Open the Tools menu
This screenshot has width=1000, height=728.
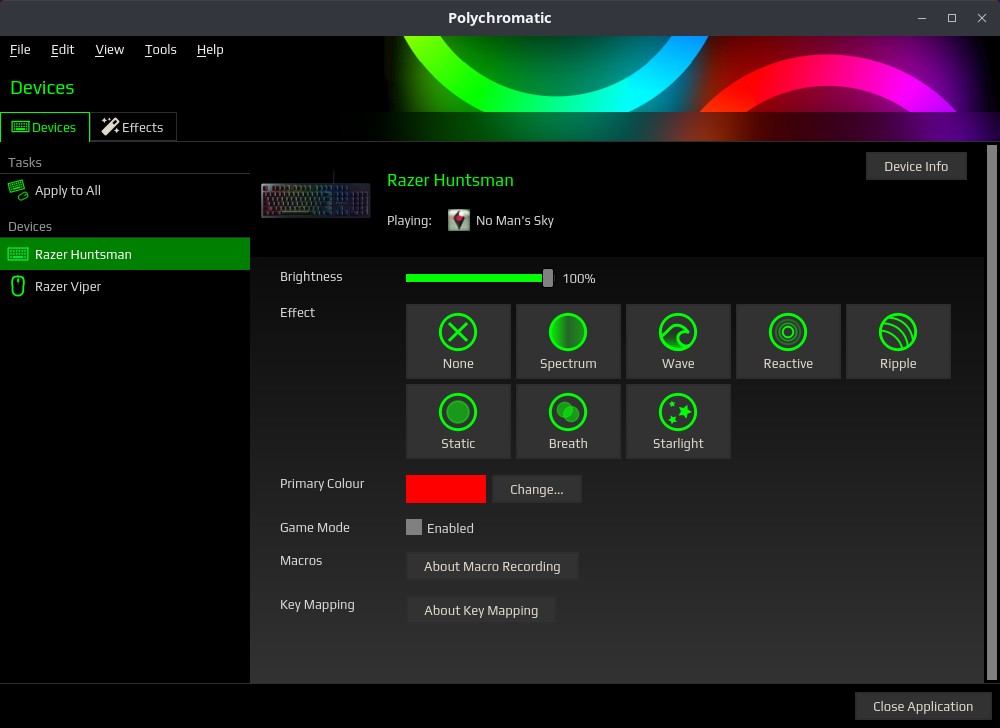160,49
